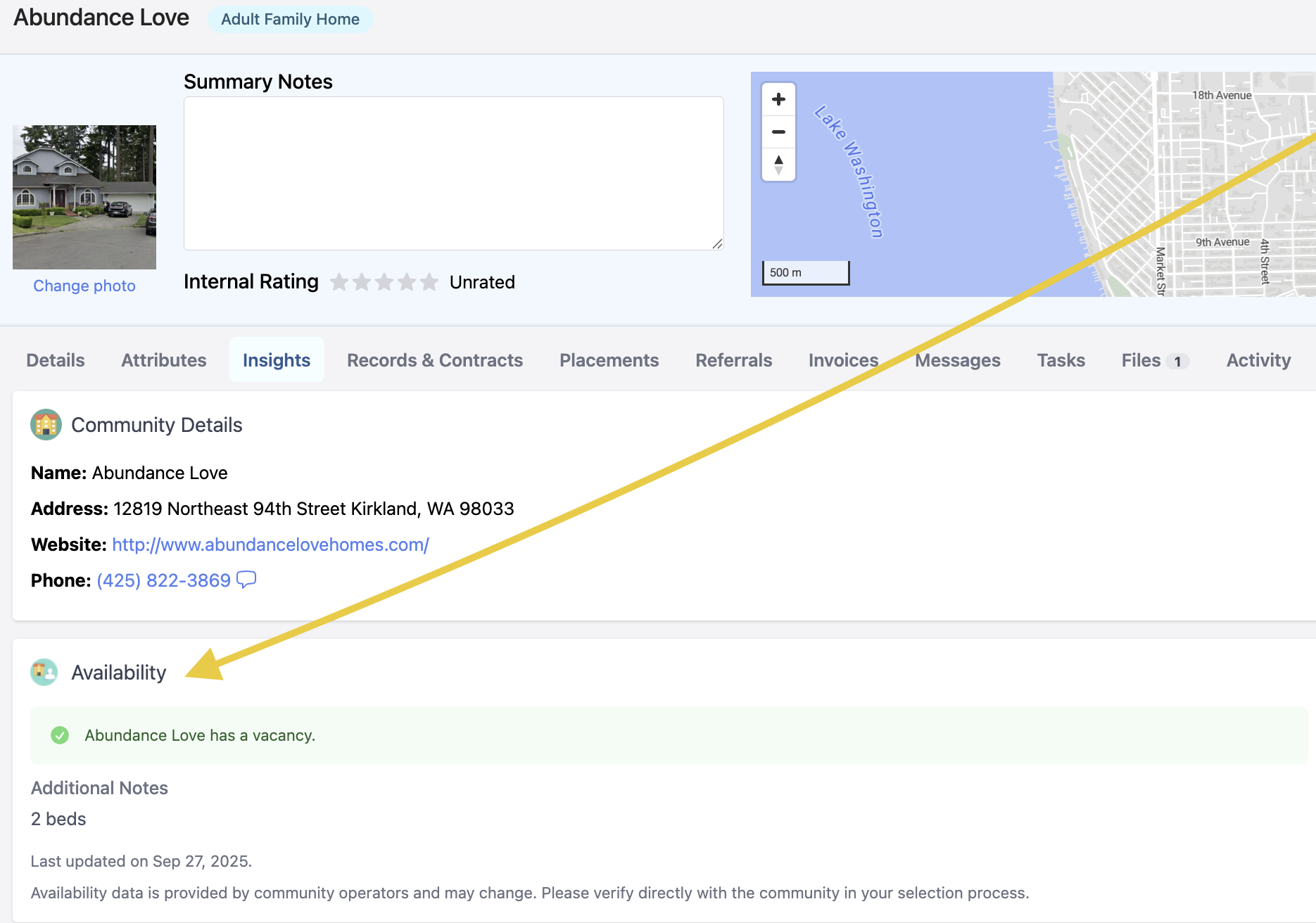Viewport: 1316px width, 923px height.
Task: Click the '2 beds' additional note
Action: (x=58, y=819)
